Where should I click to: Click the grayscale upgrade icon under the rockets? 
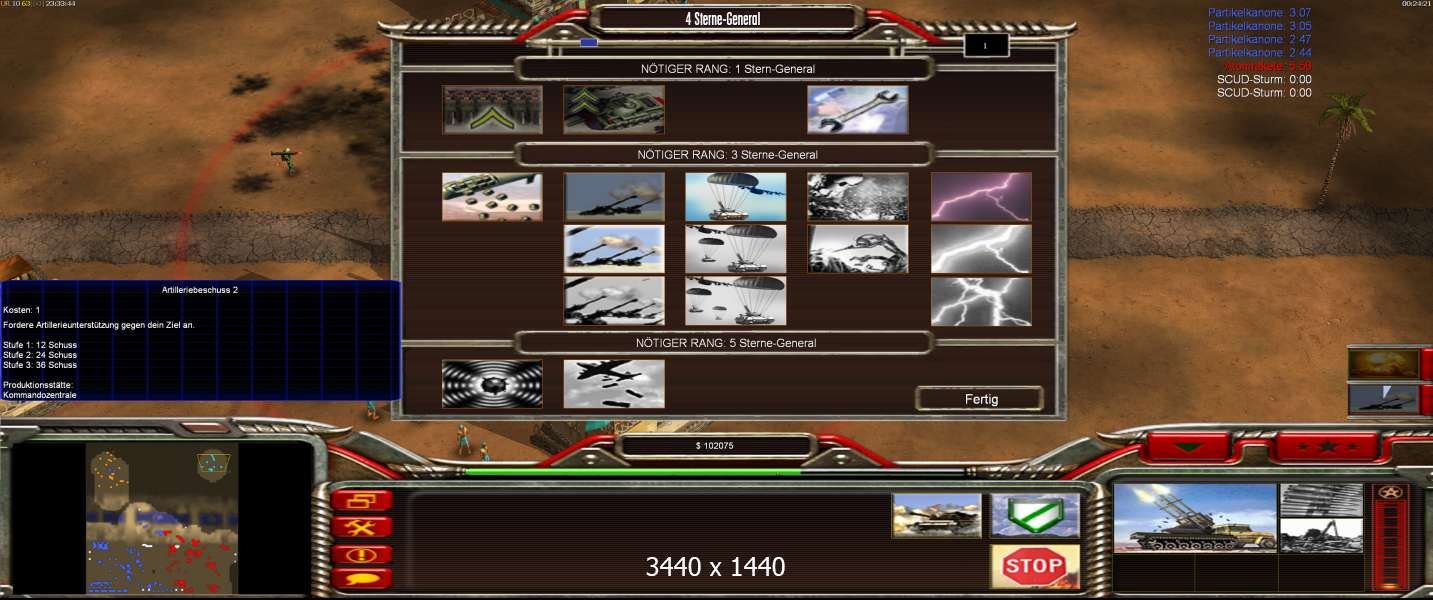coord(1321,535)
